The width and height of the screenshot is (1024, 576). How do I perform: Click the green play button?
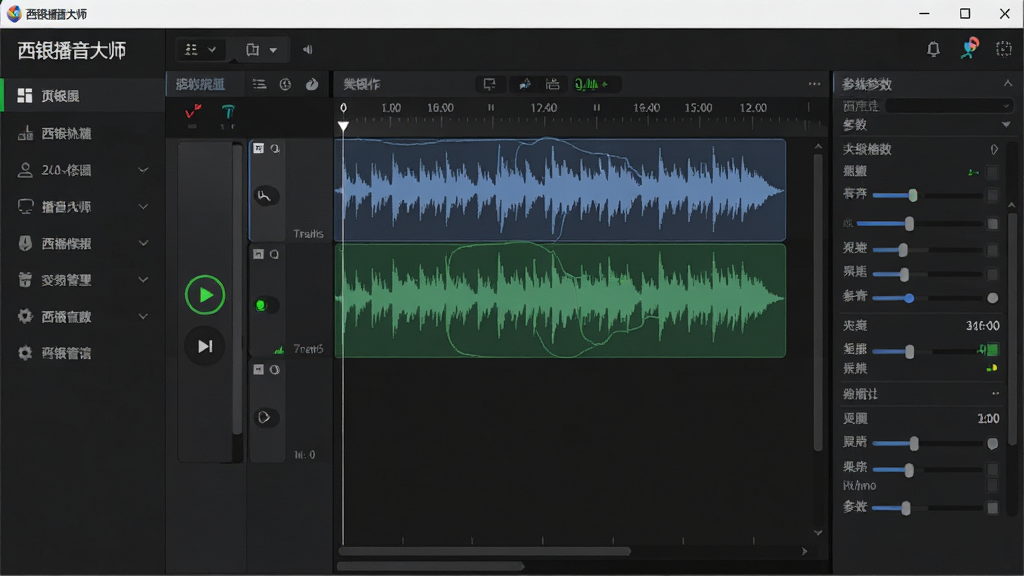coord(204,295)
